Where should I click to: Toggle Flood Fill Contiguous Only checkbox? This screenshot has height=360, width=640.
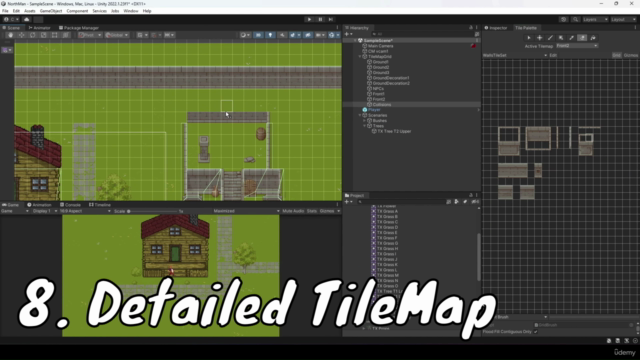click(536, 332)
